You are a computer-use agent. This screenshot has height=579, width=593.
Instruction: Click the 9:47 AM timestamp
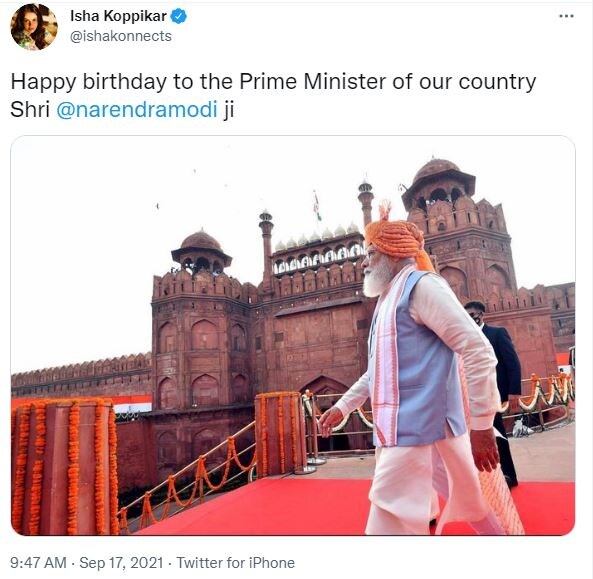38,562
